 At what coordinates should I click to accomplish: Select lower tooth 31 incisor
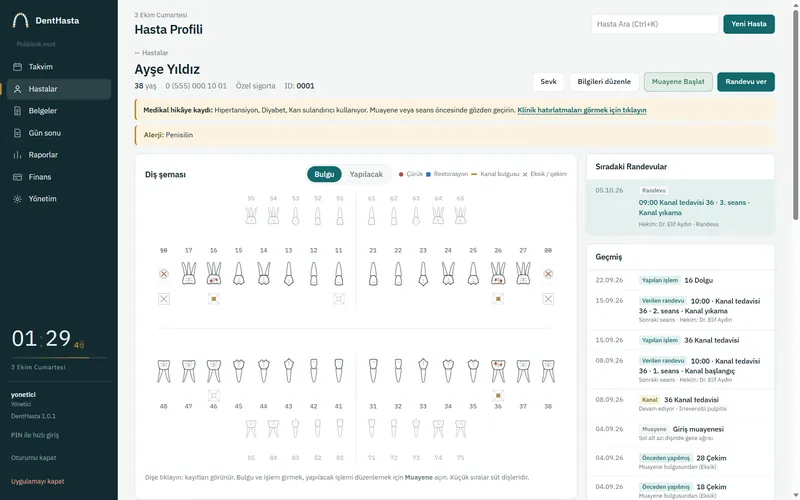pyautogui.click(x=373, y=371)
